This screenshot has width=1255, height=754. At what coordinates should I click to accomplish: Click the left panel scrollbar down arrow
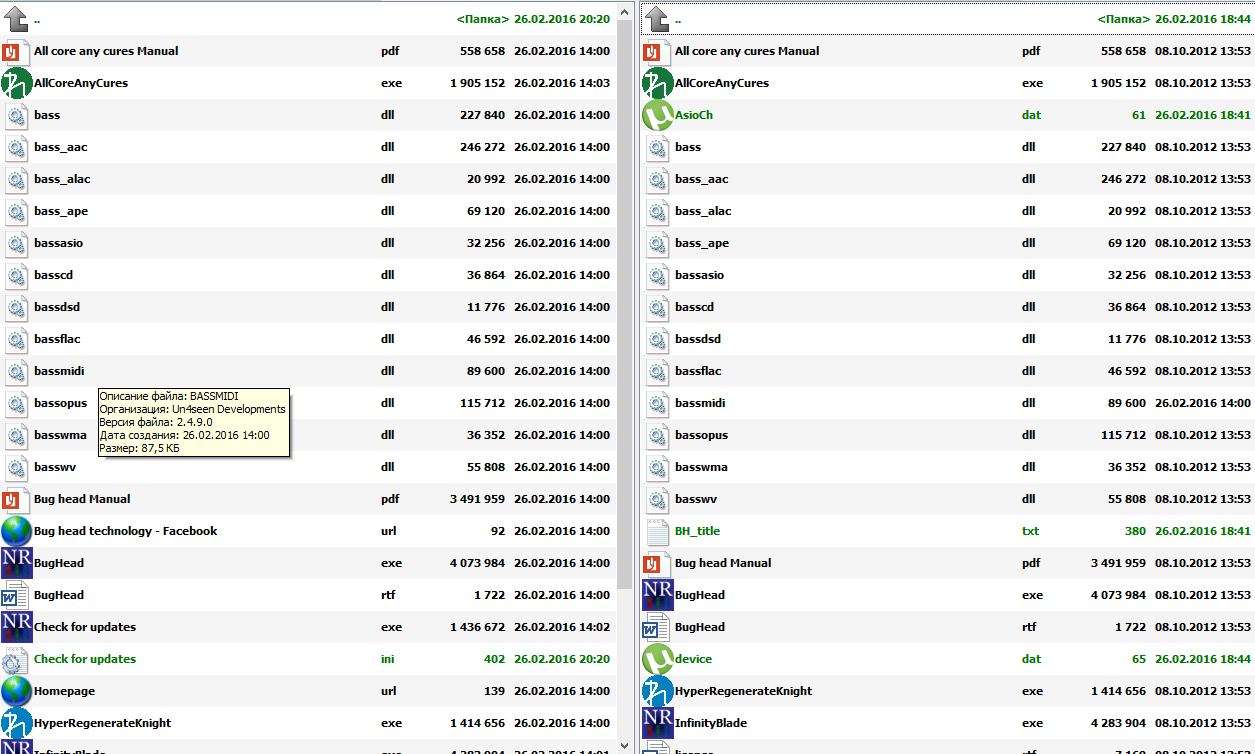coord(624,746)
